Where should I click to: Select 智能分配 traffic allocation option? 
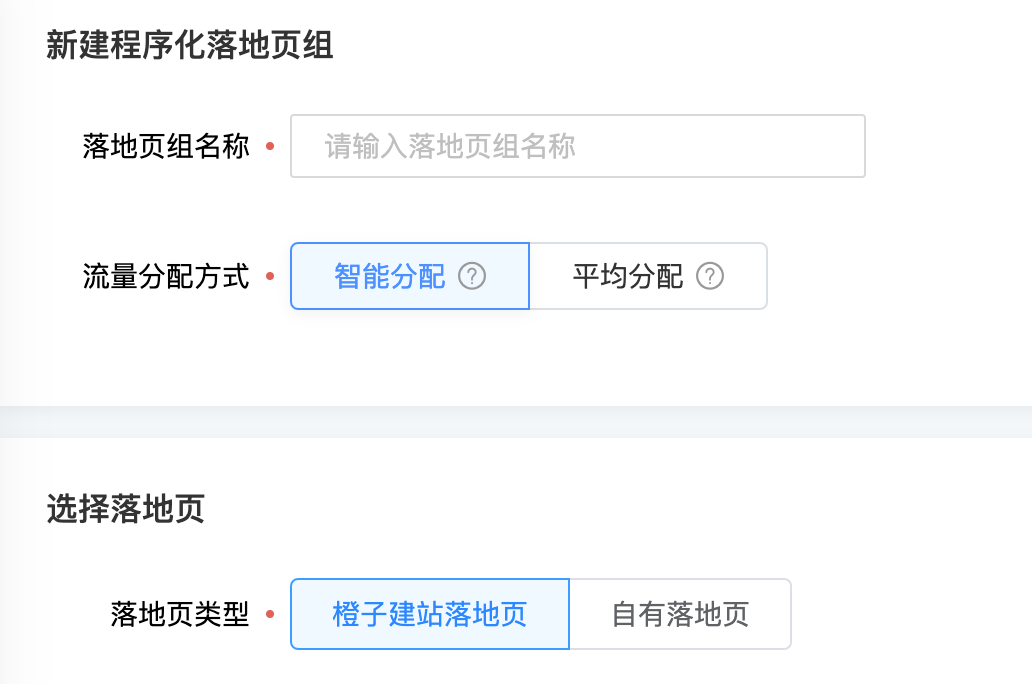click(409, 276)
